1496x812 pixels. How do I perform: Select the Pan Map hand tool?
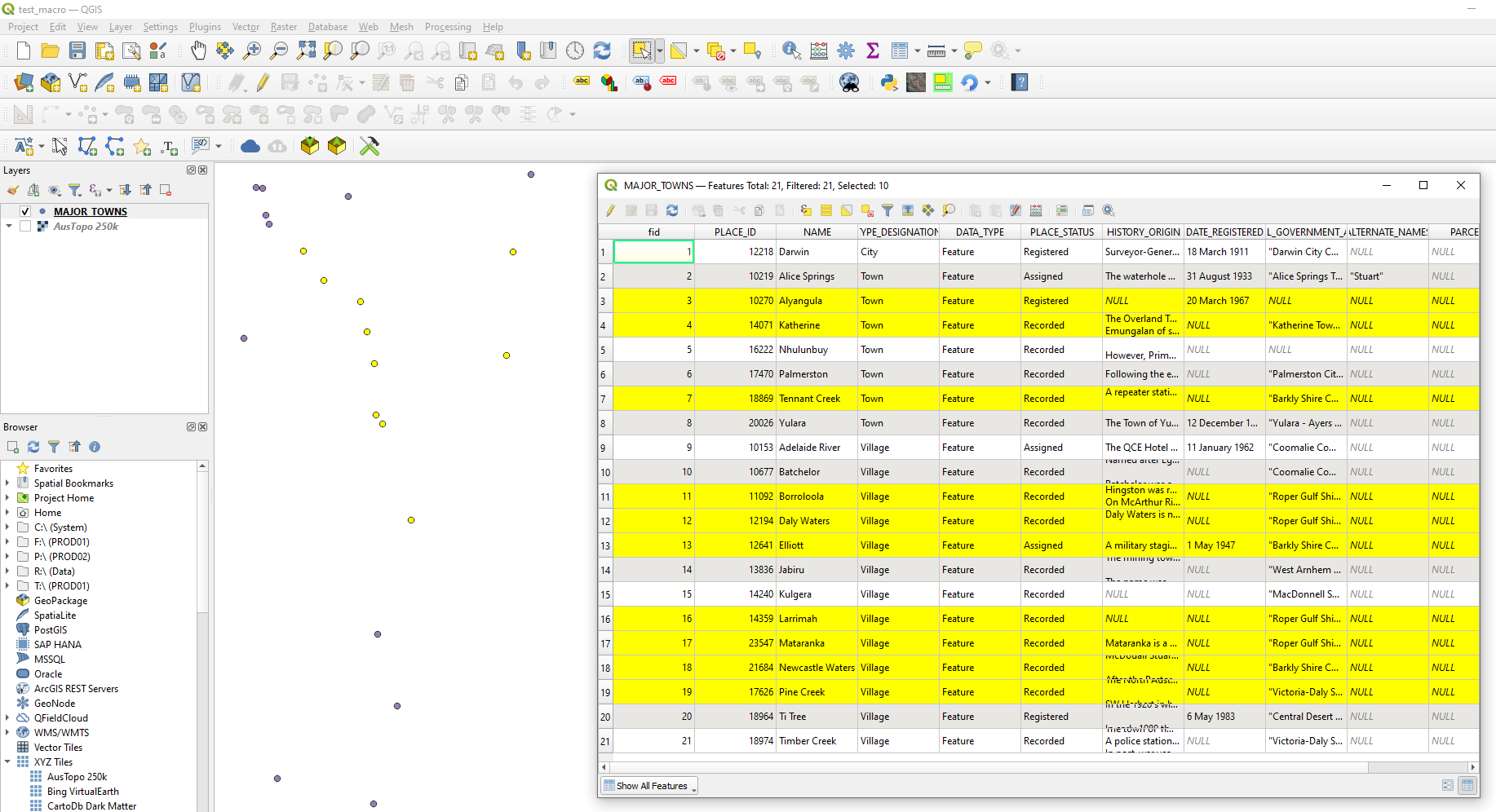198,51
